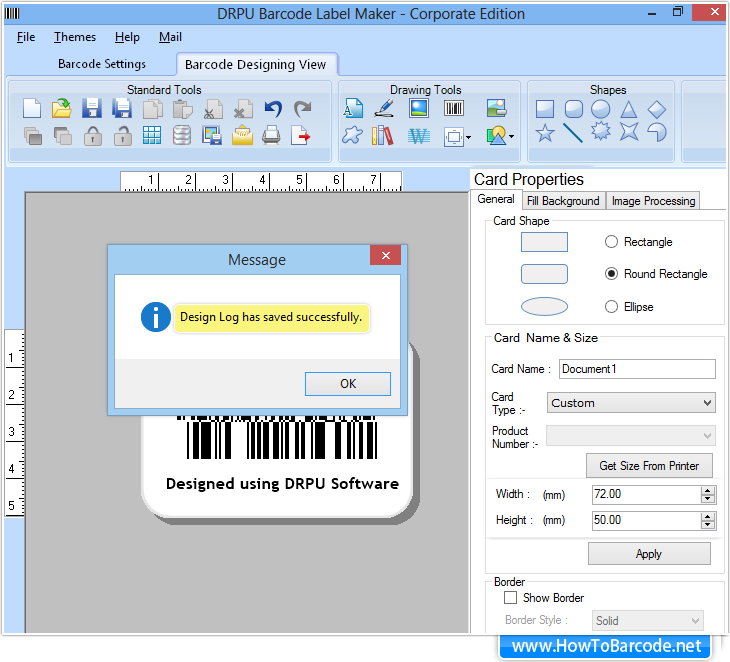The width and height of the screenshot is (730, 662).
Task: Increase Width with the up spinner arrow
Action: click(708, 490)
